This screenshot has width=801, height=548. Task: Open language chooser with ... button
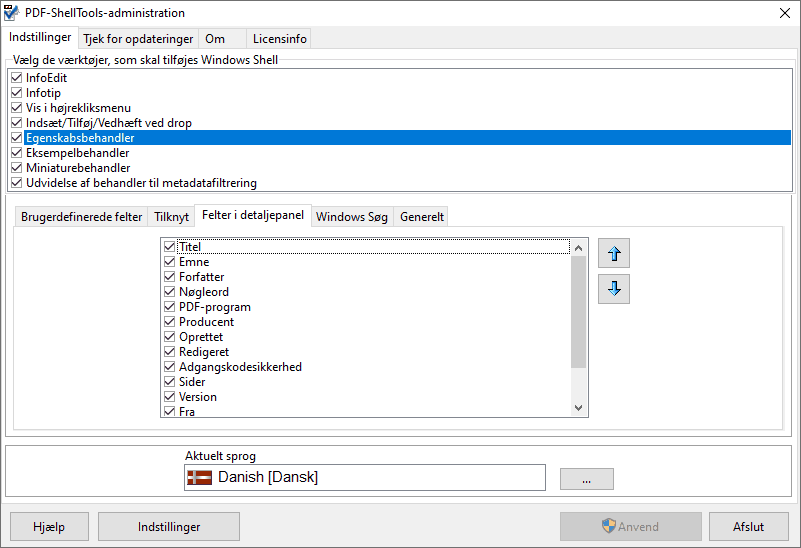tap(586, 479)
